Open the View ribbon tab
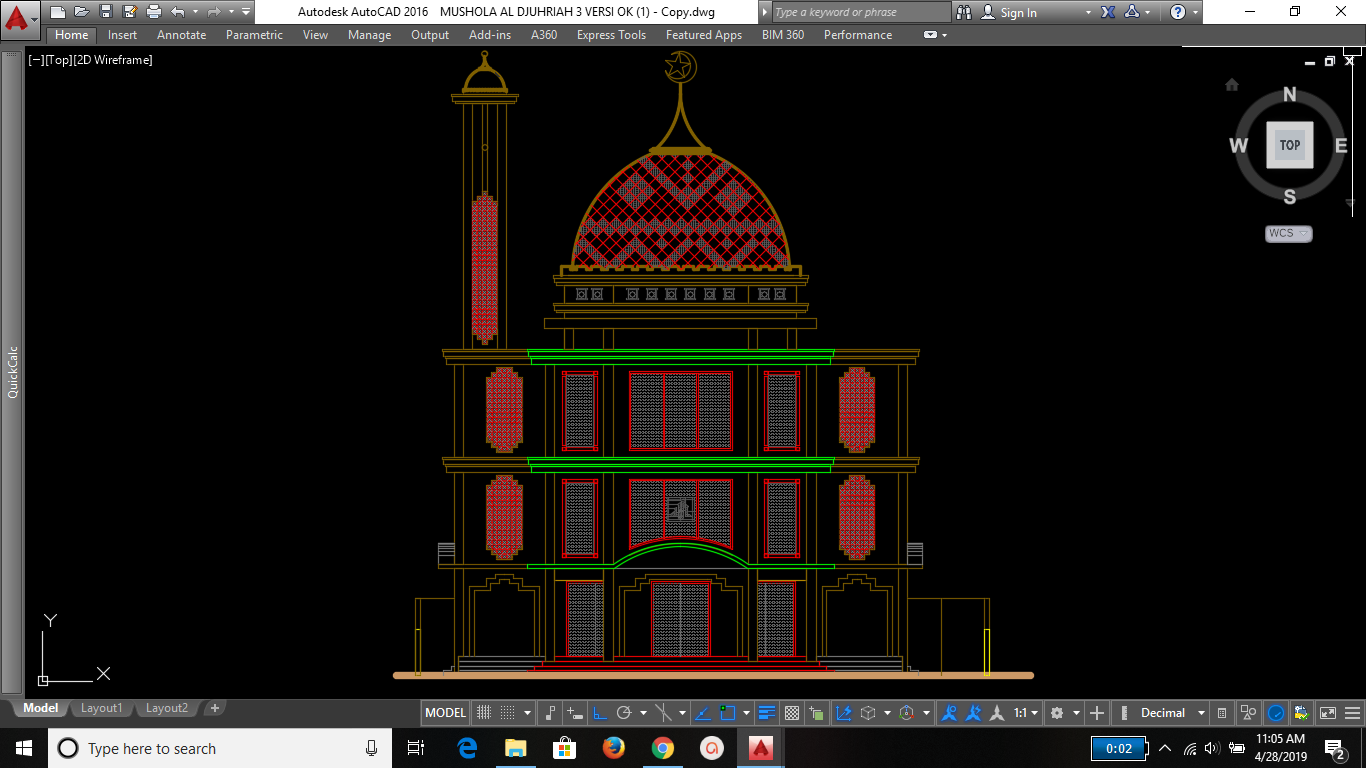This screenshot has width=1366, height=768. 315,35
